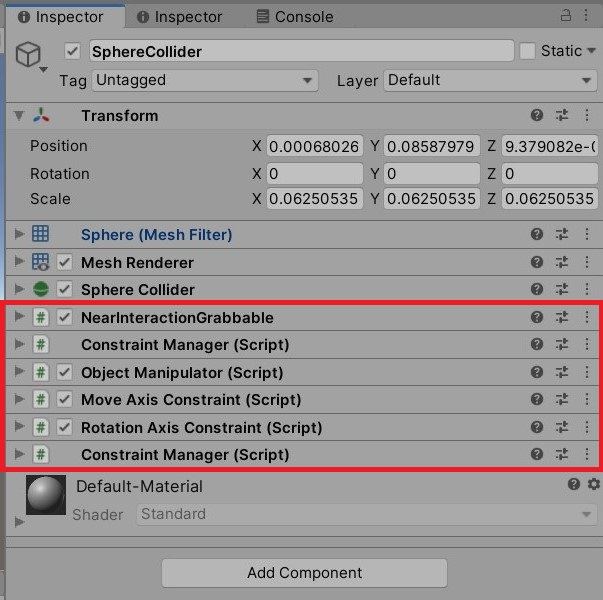
Task: Click the Sphere Collider green icon
Action: tap(41, 289)
